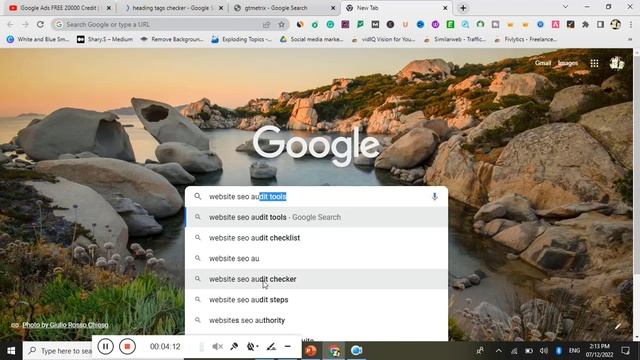Open the ENG language selector in tray
The image size is (640, 360).
(x=574, y=351)
